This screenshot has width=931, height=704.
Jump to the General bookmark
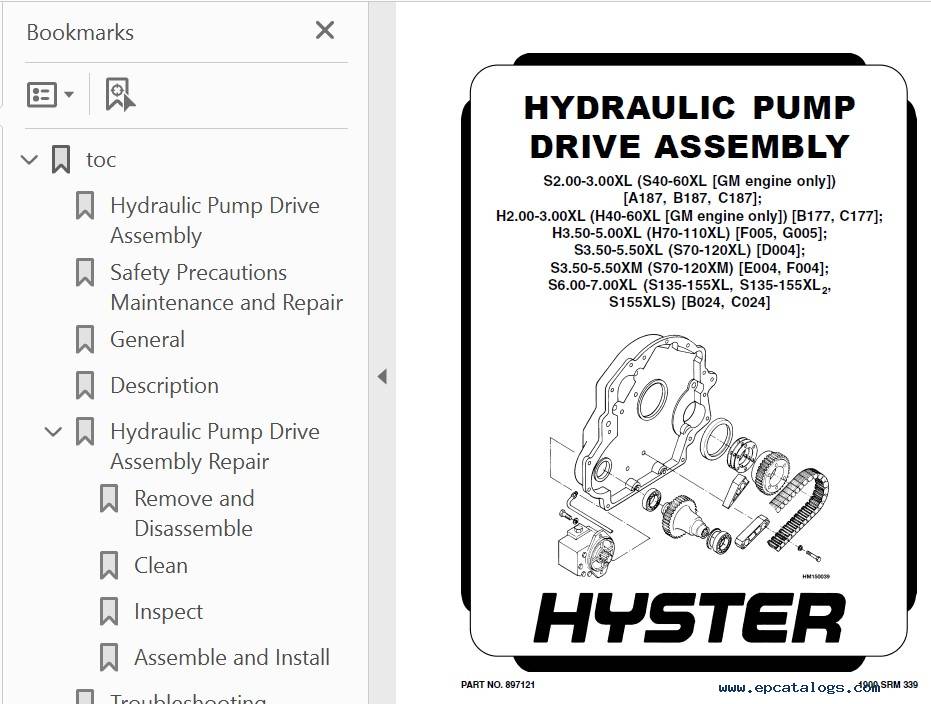click(x=147, y=340)
